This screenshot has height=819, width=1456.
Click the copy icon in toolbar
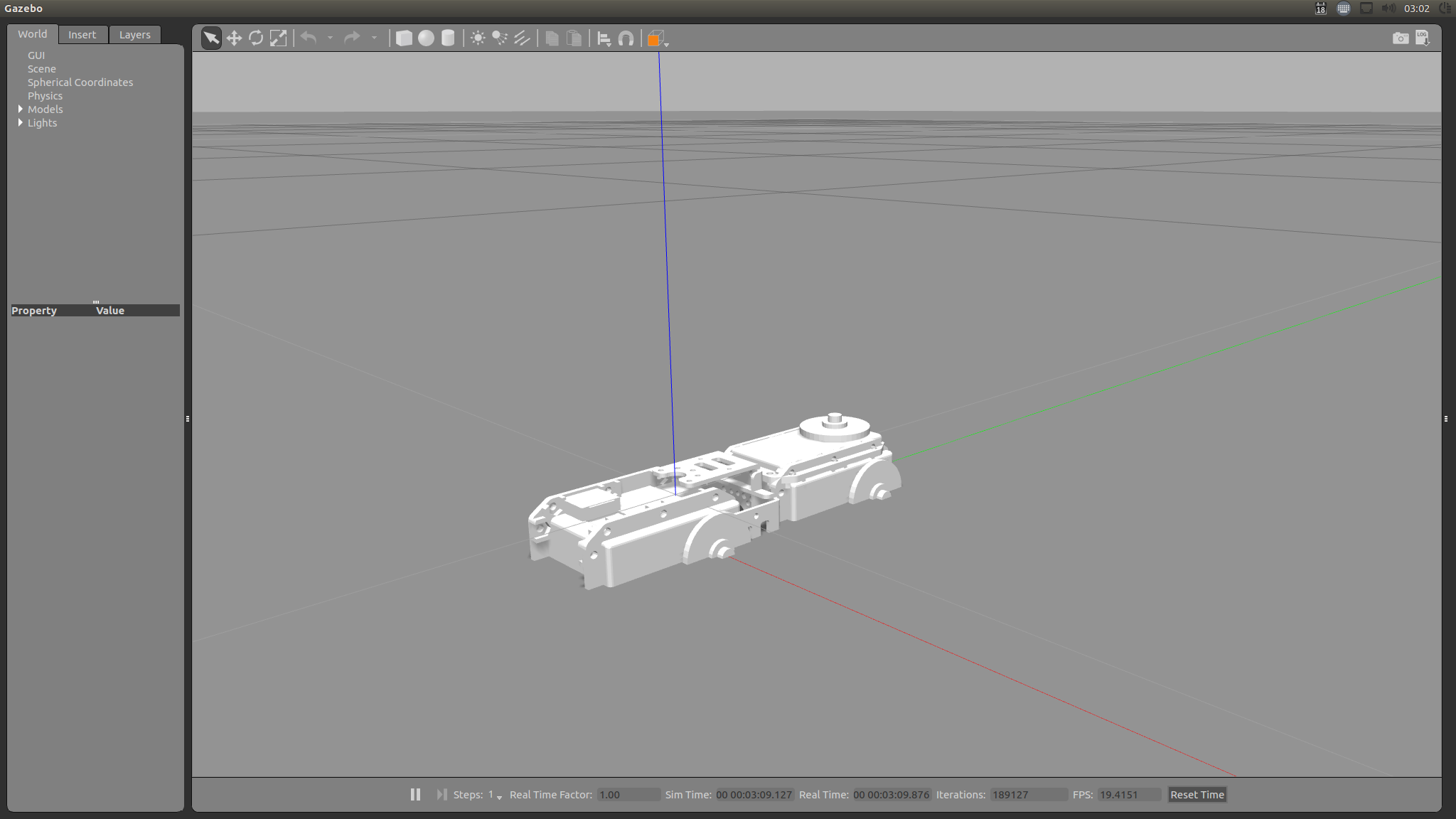pyautogui.click(x=552, y=38)
